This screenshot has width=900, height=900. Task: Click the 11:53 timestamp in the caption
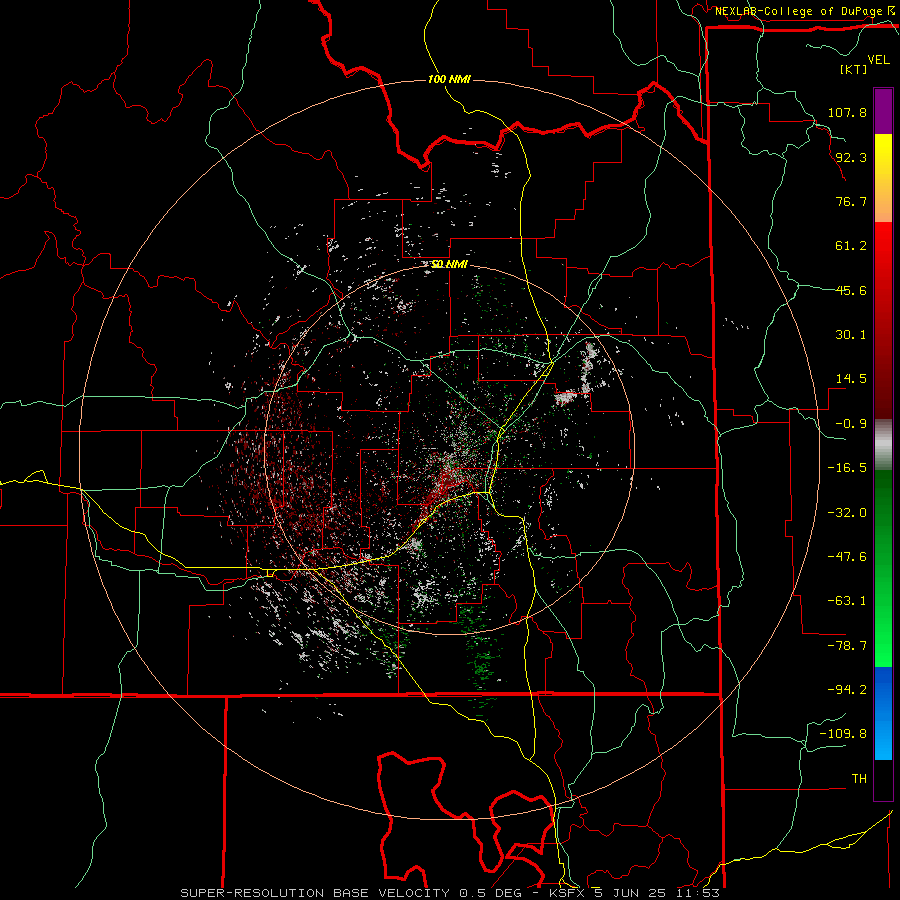point(699,893)
